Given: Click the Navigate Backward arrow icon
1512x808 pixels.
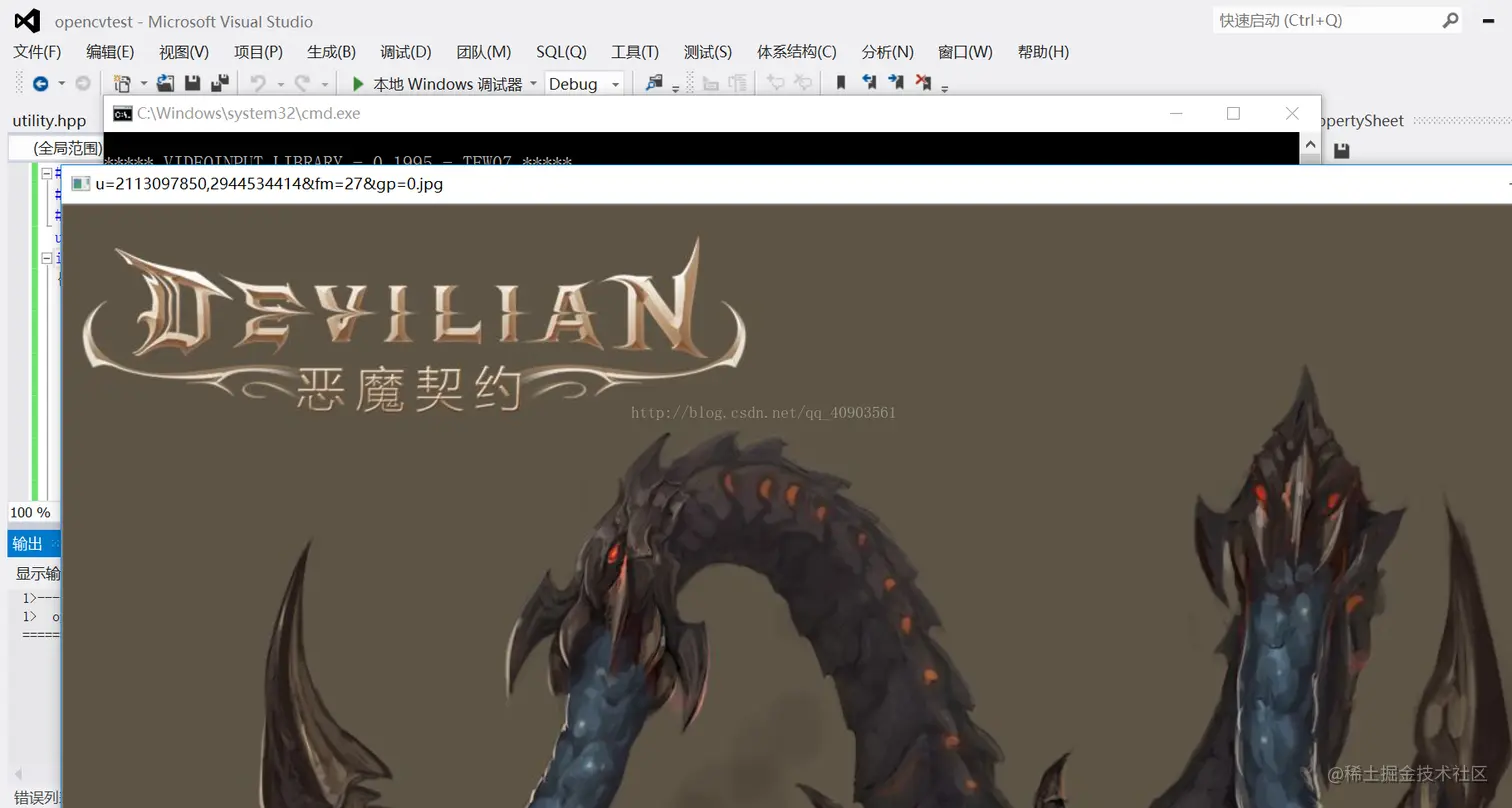Looking at the screenshot, I should 40,84.
